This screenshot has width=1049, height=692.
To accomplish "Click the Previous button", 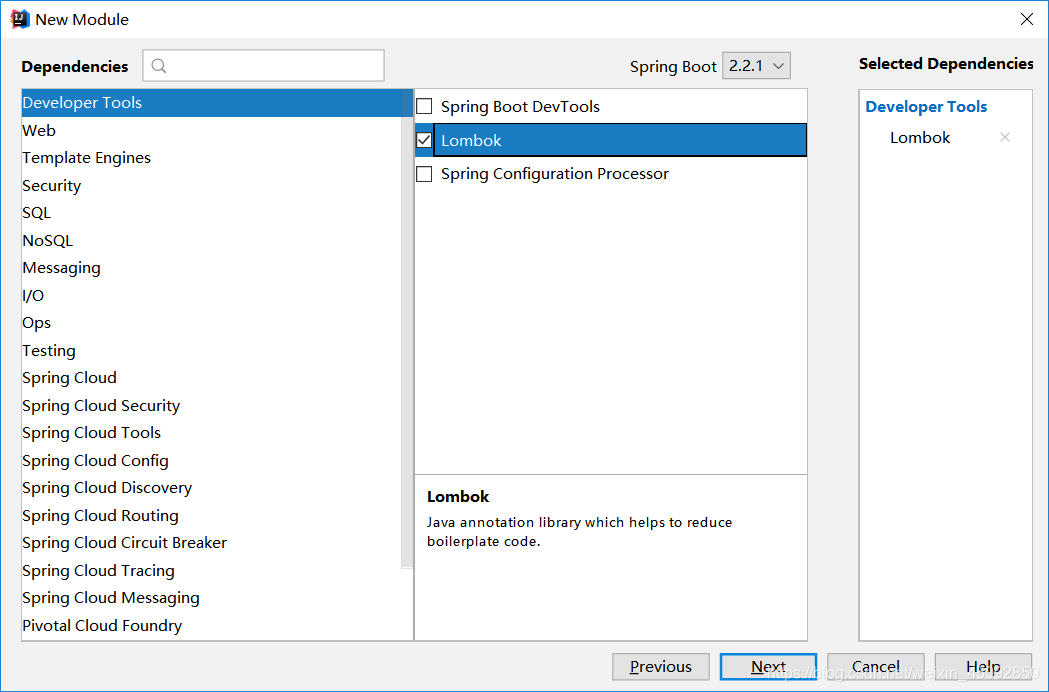I will pos(660,667).
